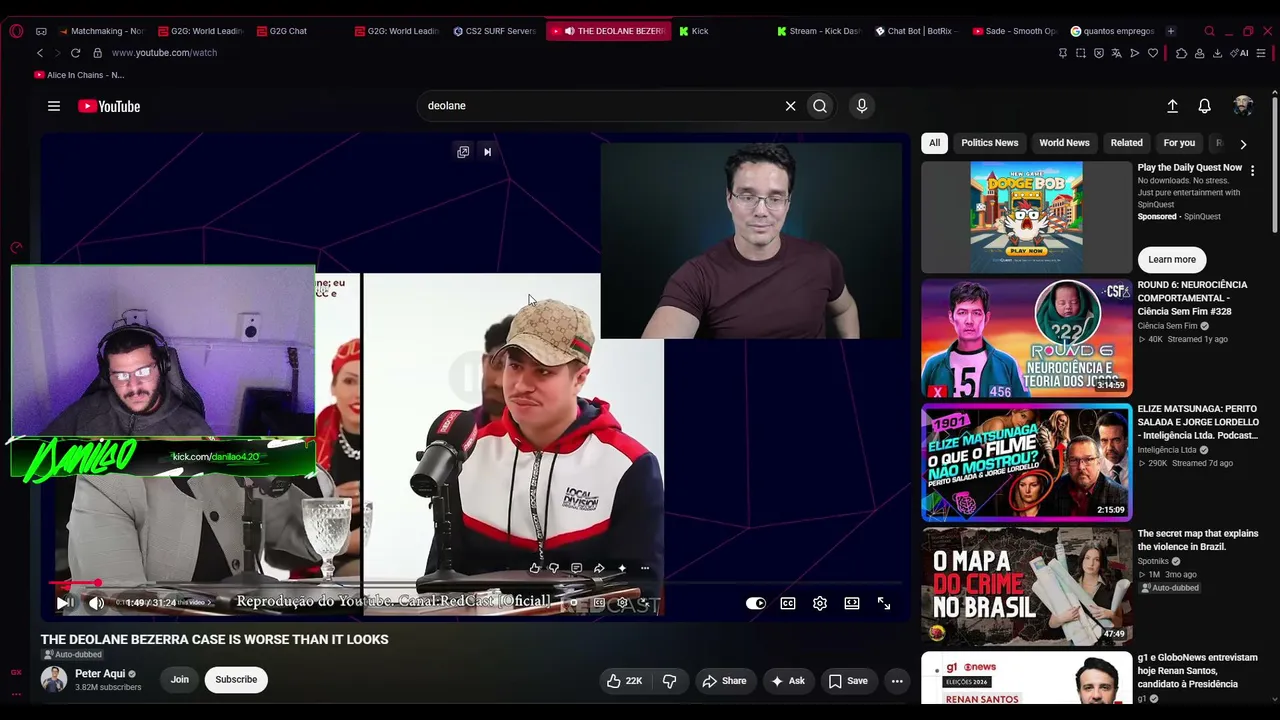
Task: Like the video showing 22K likes
Action: (x=624, y=681)
